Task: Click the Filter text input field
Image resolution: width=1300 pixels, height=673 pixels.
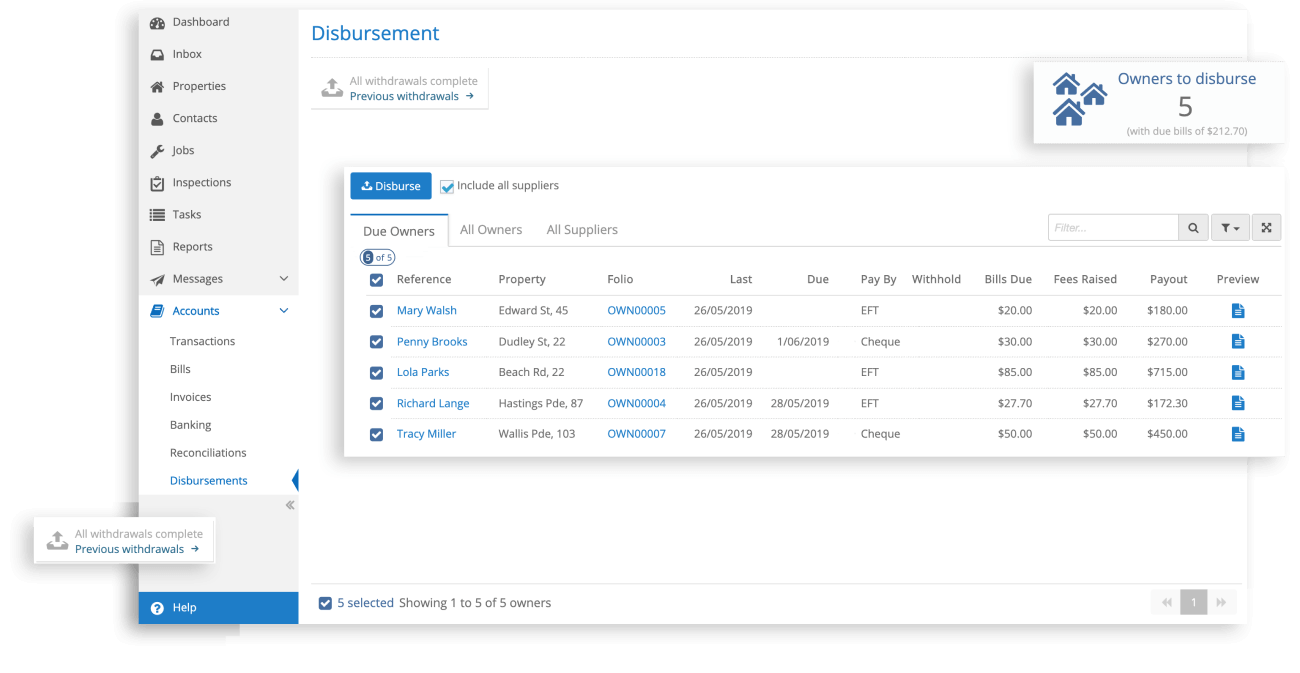Action: [x=1112, y=228]
